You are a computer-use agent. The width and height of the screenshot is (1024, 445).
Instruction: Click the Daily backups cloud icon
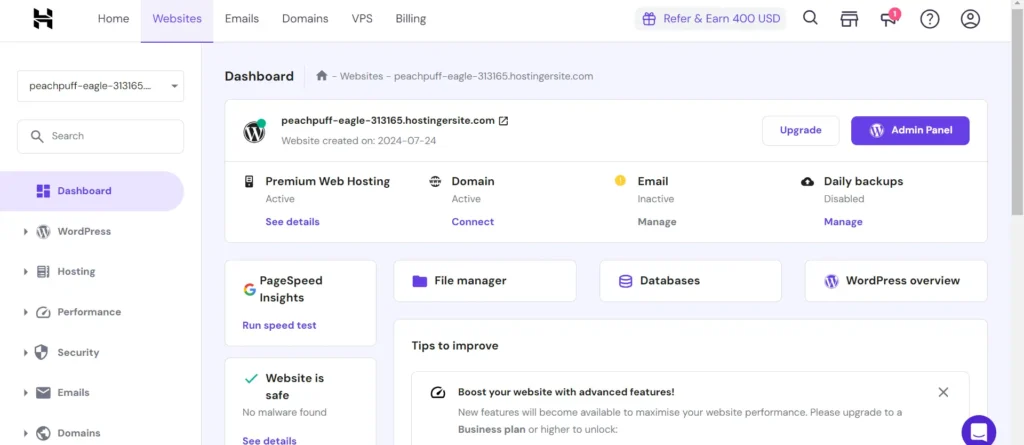807,182
